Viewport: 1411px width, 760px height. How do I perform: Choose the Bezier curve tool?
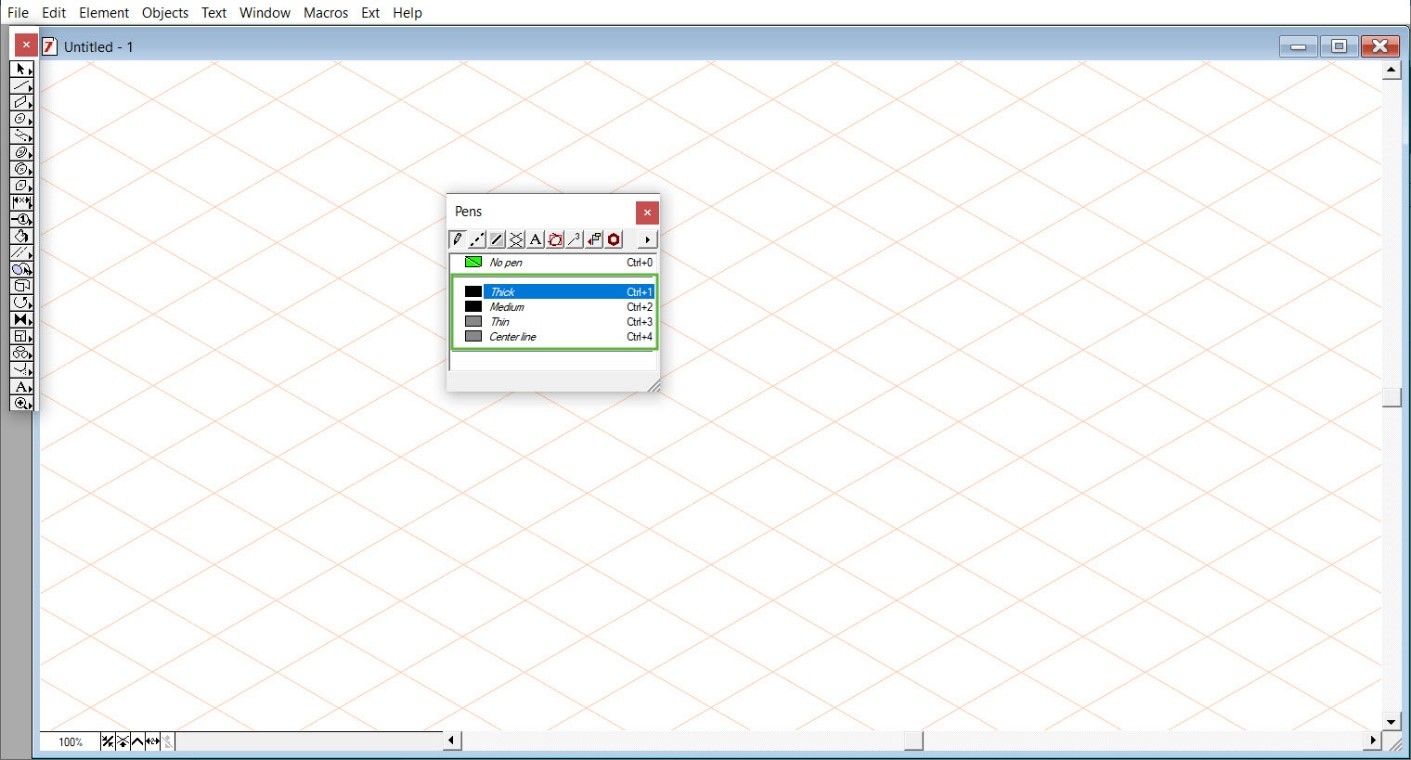point(22,136)
